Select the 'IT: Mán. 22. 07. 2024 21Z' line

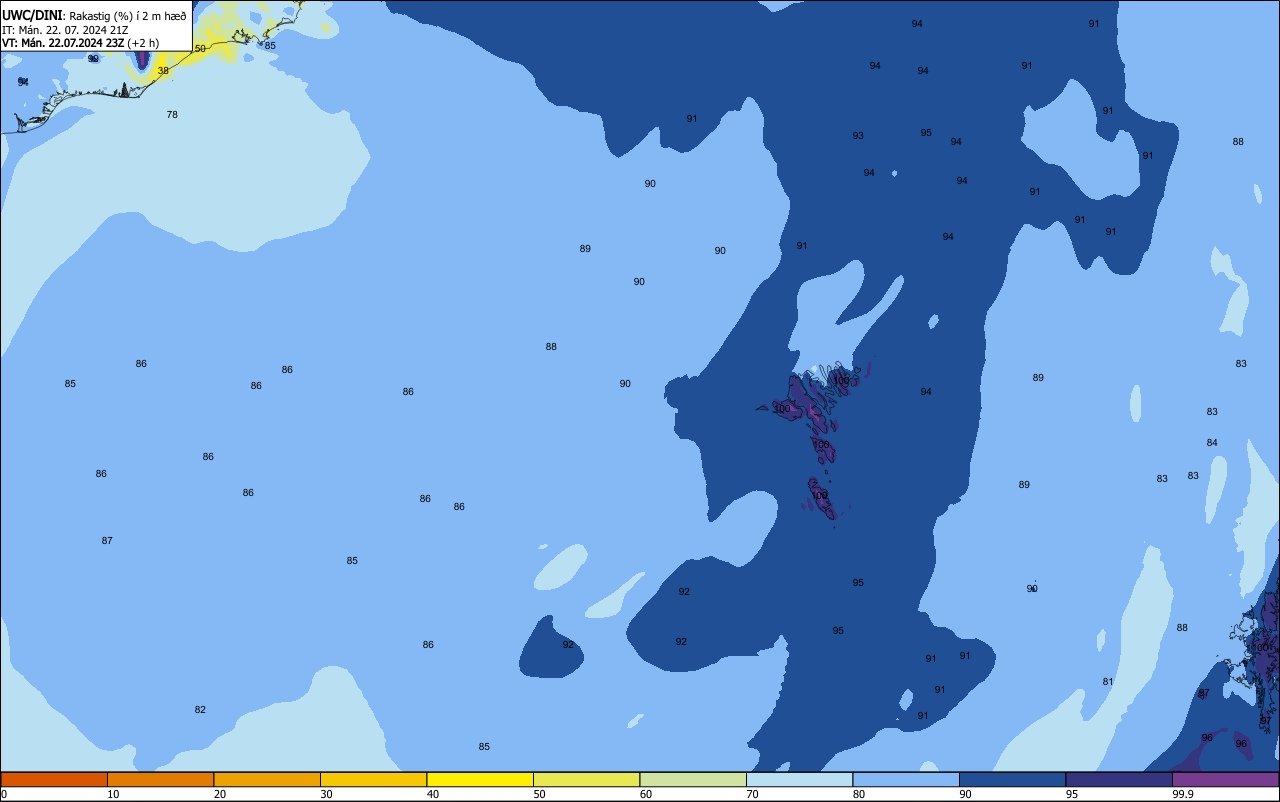point(65,30)
